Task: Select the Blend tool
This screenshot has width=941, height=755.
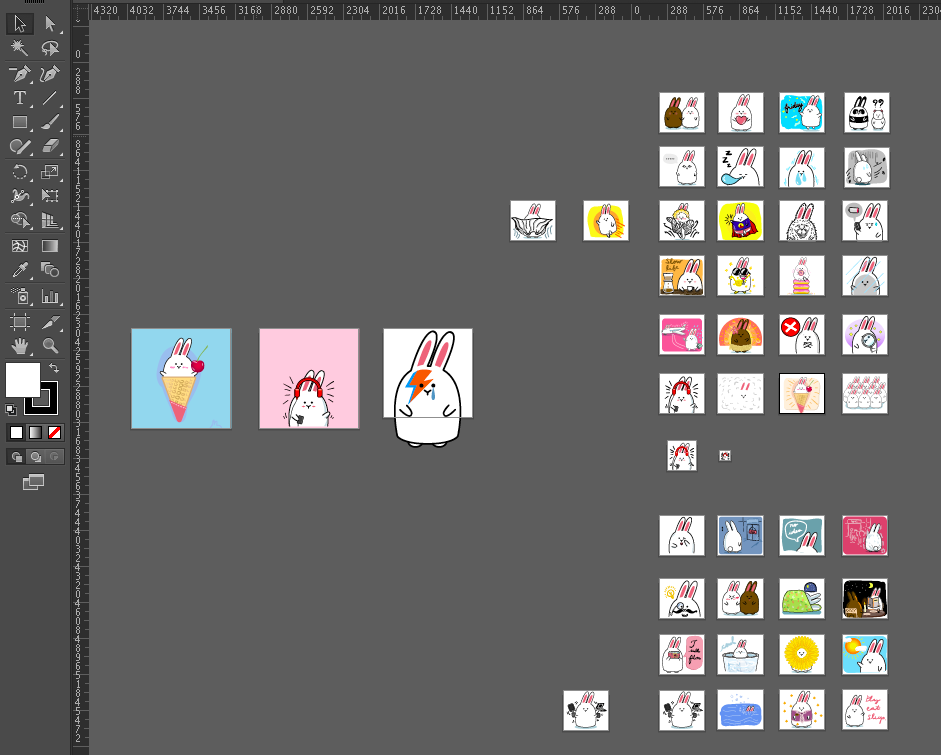Action: pyautogui.click(x=50, y=271)
